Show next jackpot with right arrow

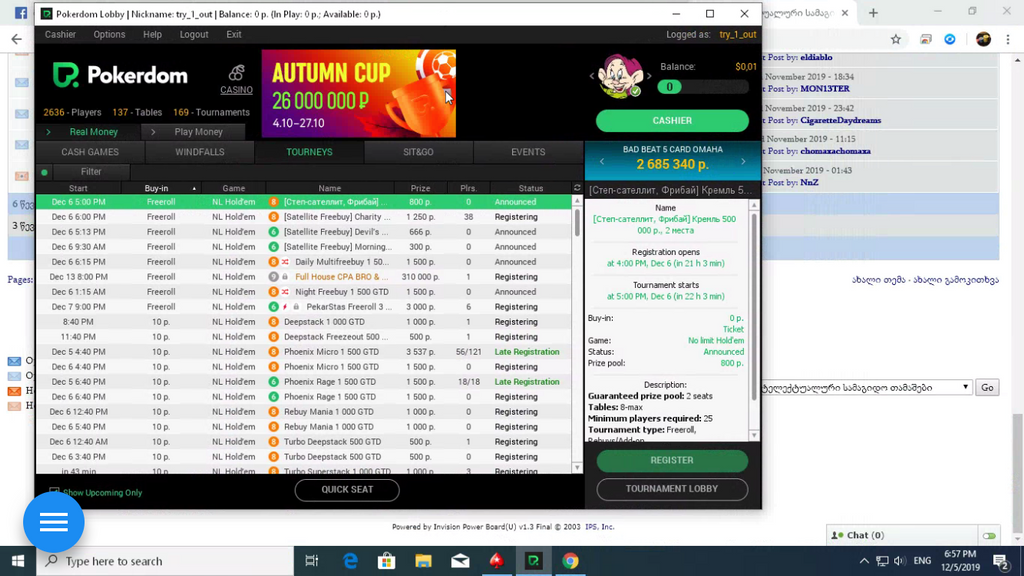pos(743,161)
